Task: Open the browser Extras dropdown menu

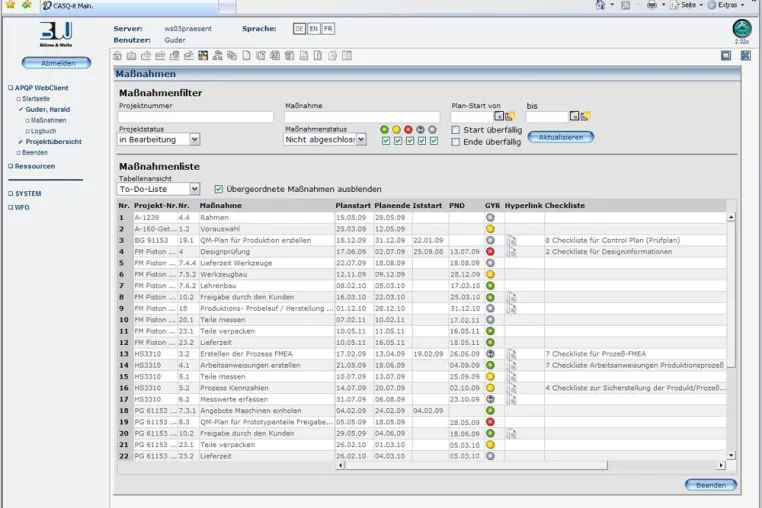Action: point(727,5)
